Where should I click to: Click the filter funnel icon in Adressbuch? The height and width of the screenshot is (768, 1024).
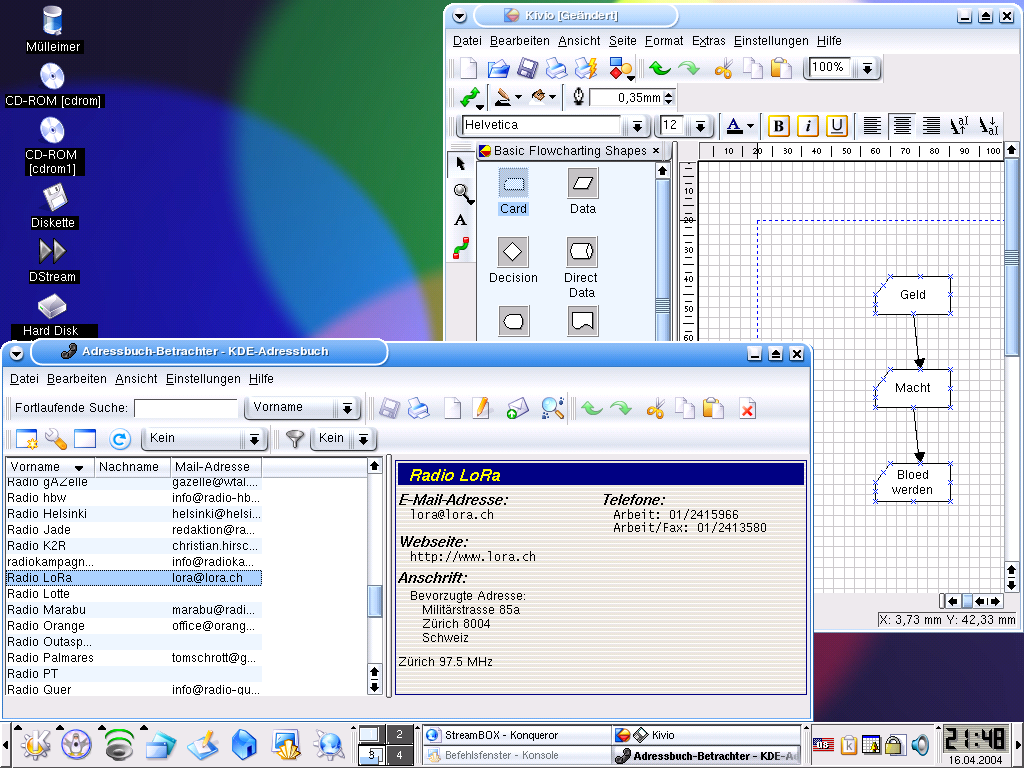tap(294, 438)
